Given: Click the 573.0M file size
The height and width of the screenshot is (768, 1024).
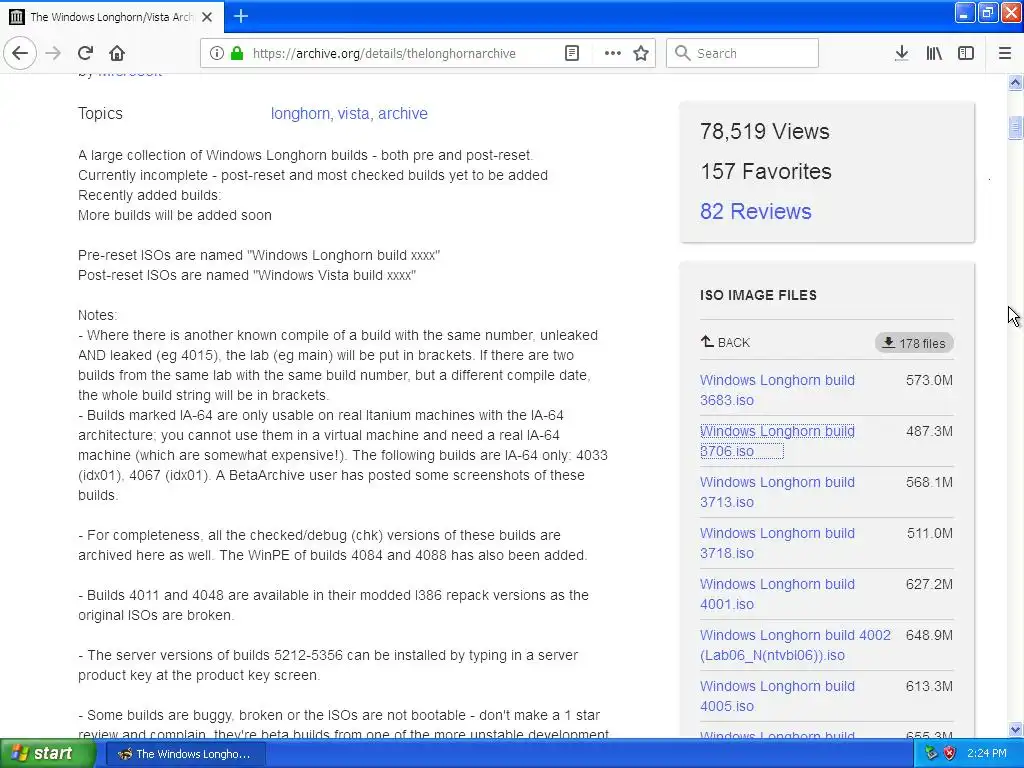Looking at the screenshot, I should click(929, 380).
